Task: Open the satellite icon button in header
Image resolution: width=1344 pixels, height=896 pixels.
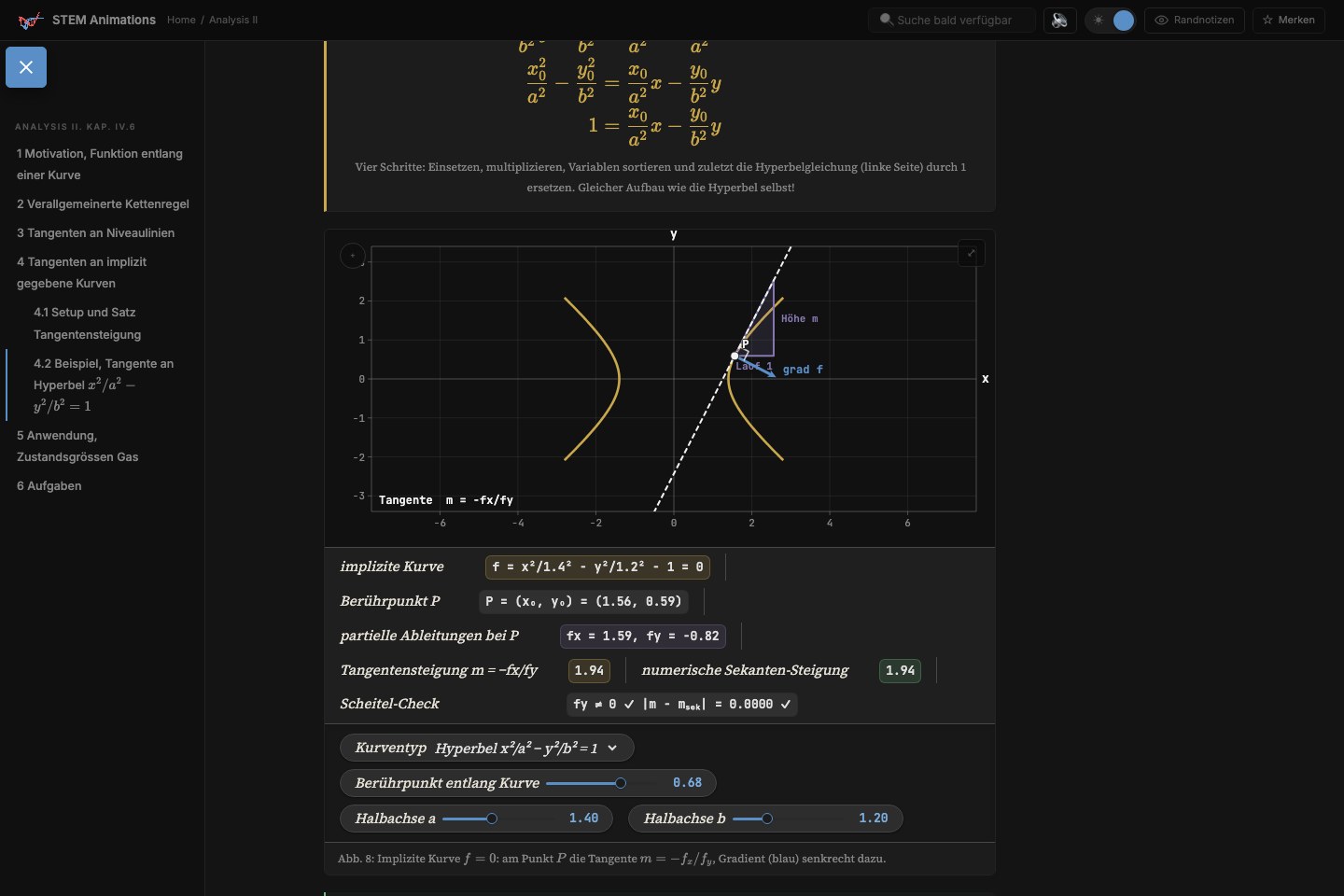Action: (1059, 20)
